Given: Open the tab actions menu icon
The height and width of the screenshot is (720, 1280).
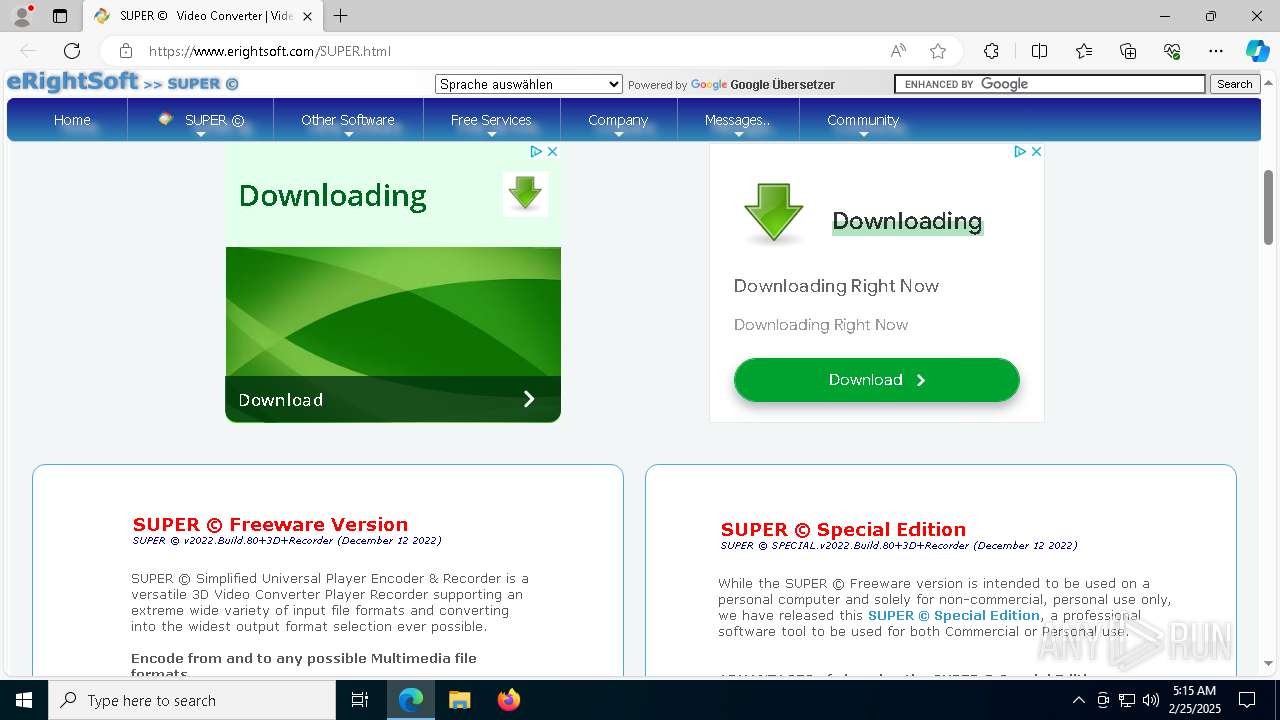Looking at the screenshot, I should [x=60, y=16].
